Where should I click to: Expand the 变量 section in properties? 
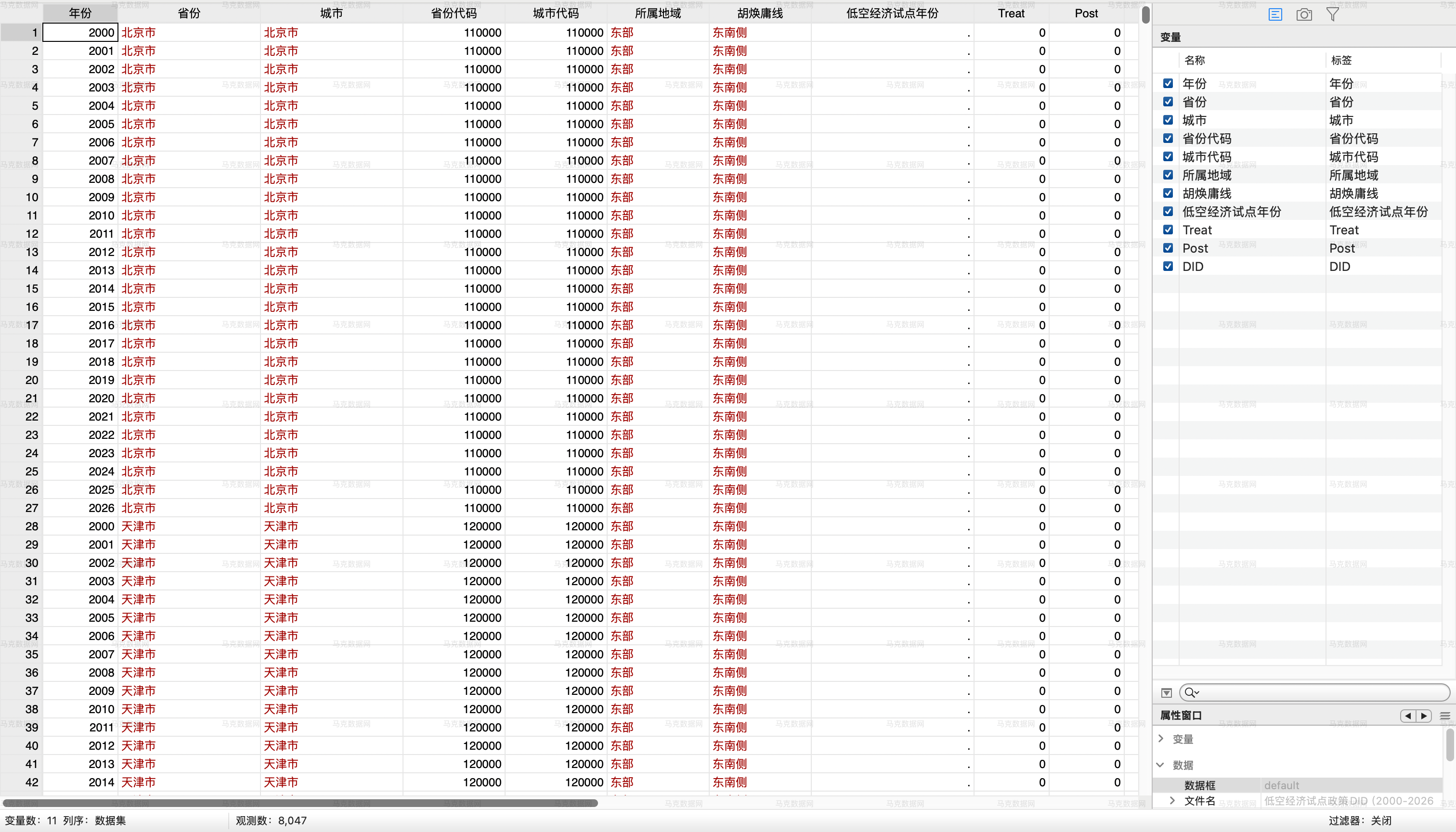[1161, 738]
